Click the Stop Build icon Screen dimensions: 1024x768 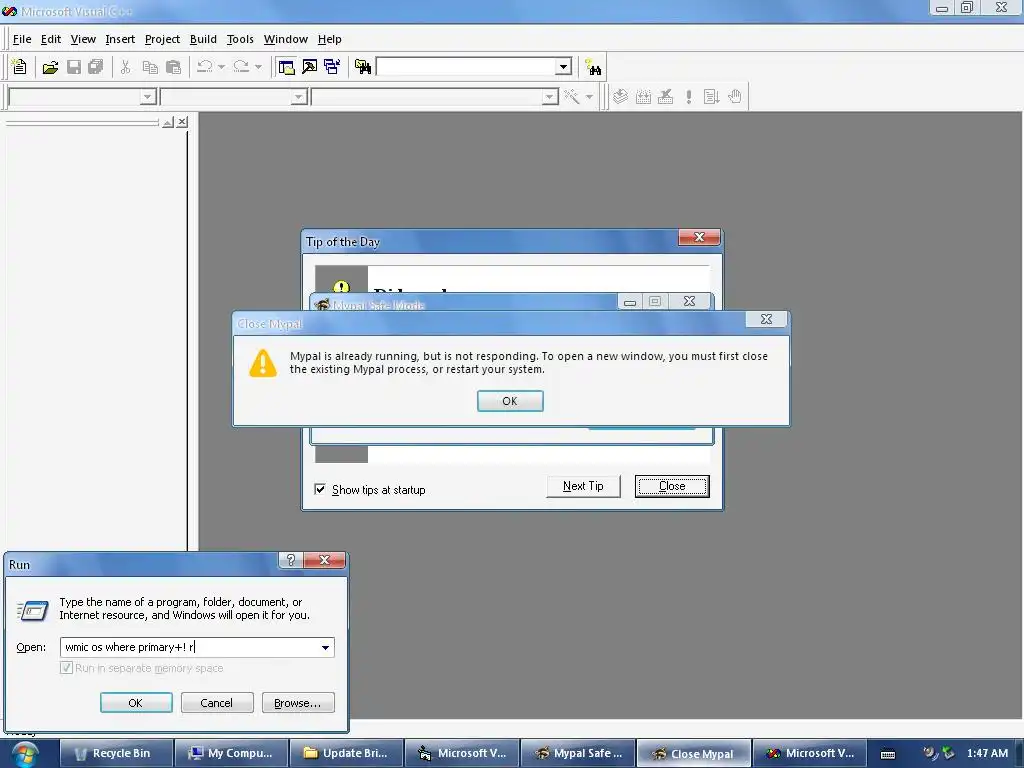[x=665, y=97]
